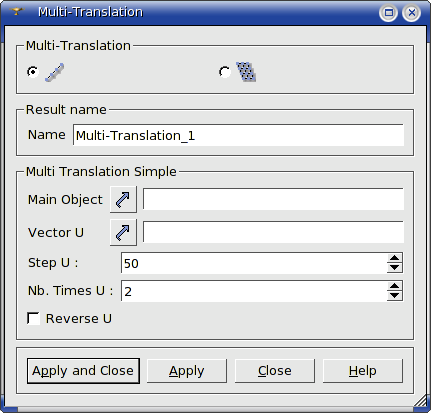Click the simple multi-translation line icon
431x413 pixels.
pyautogui.click(x=54, y=72)
